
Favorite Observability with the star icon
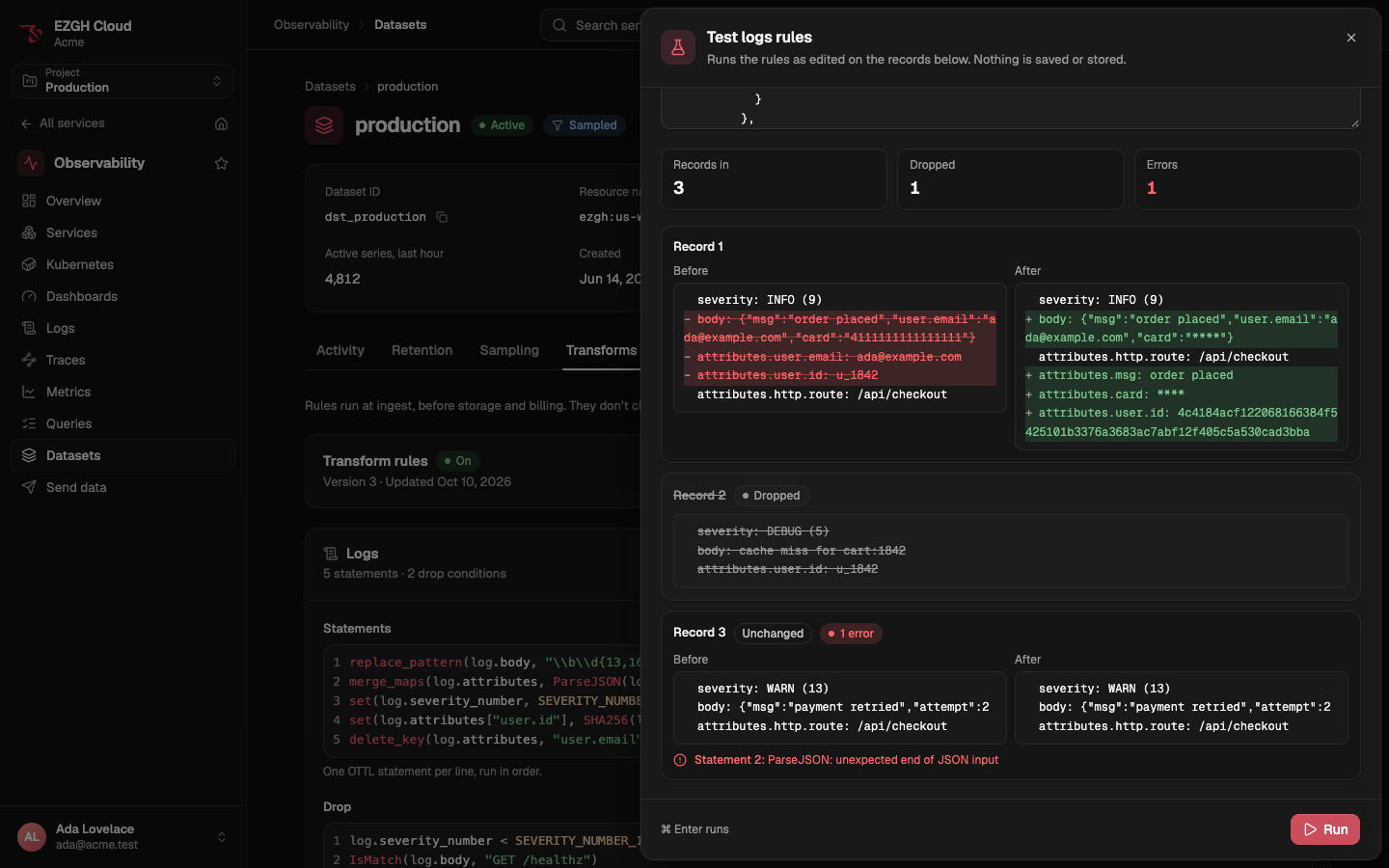coord(221,163)
